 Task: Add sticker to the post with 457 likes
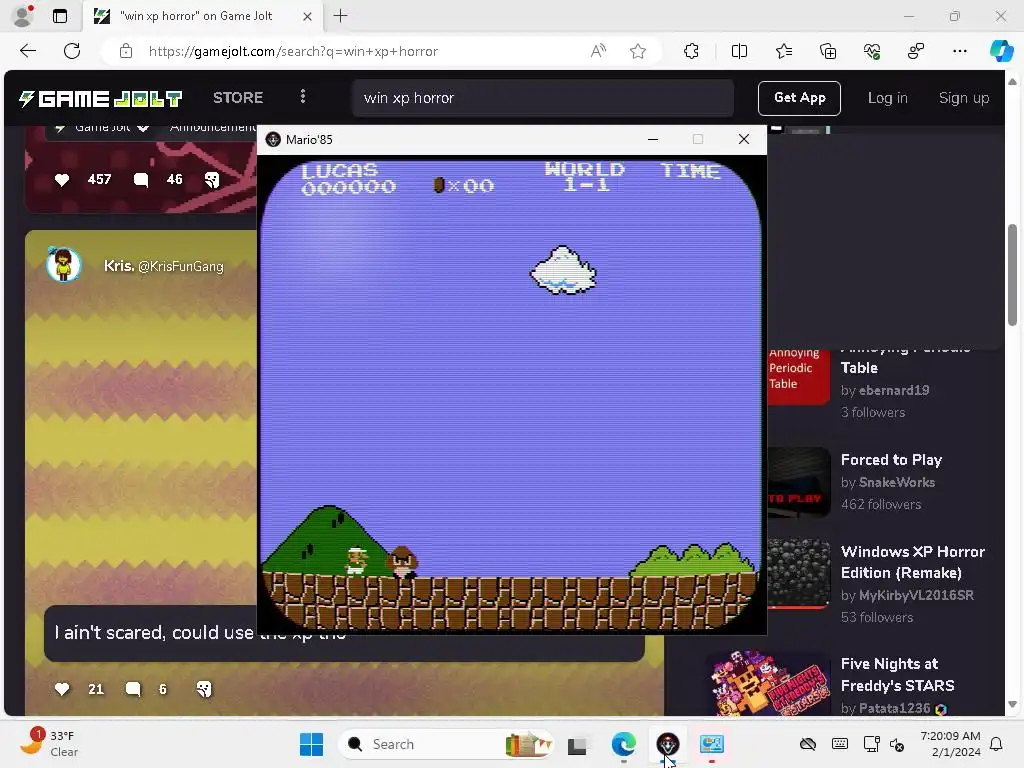(212, 180)
